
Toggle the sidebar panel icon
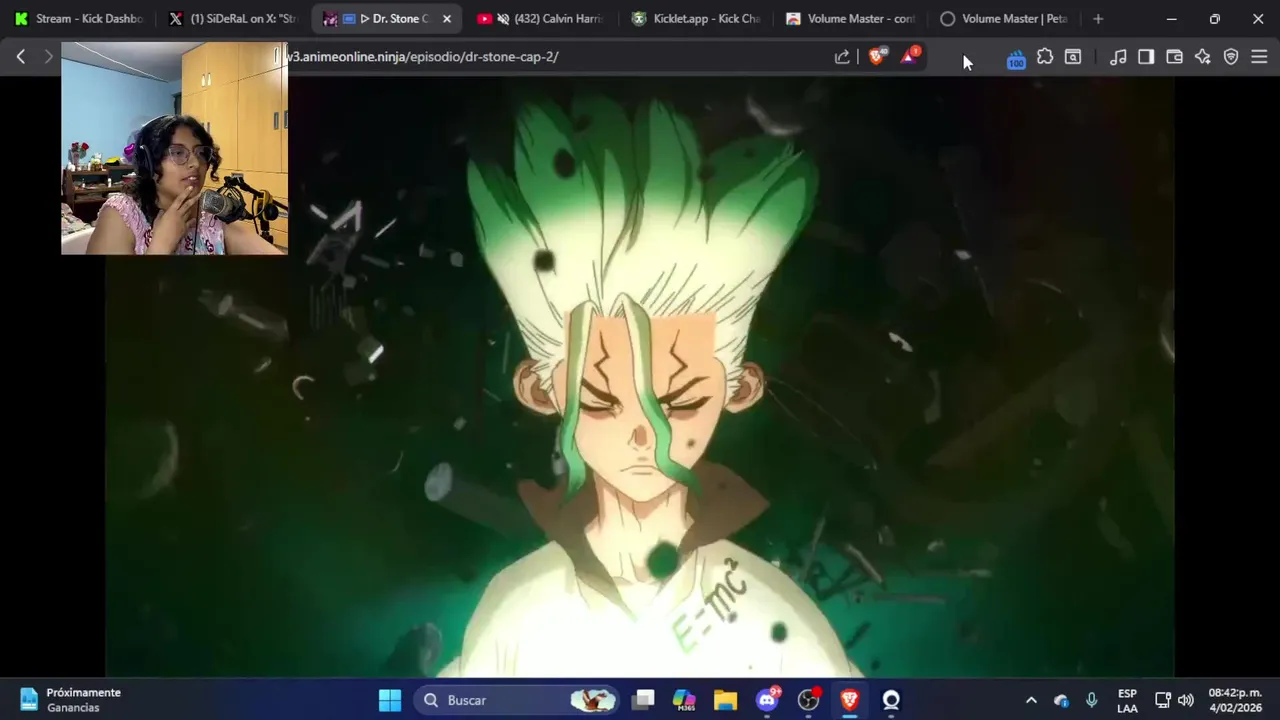point(1146,57)
